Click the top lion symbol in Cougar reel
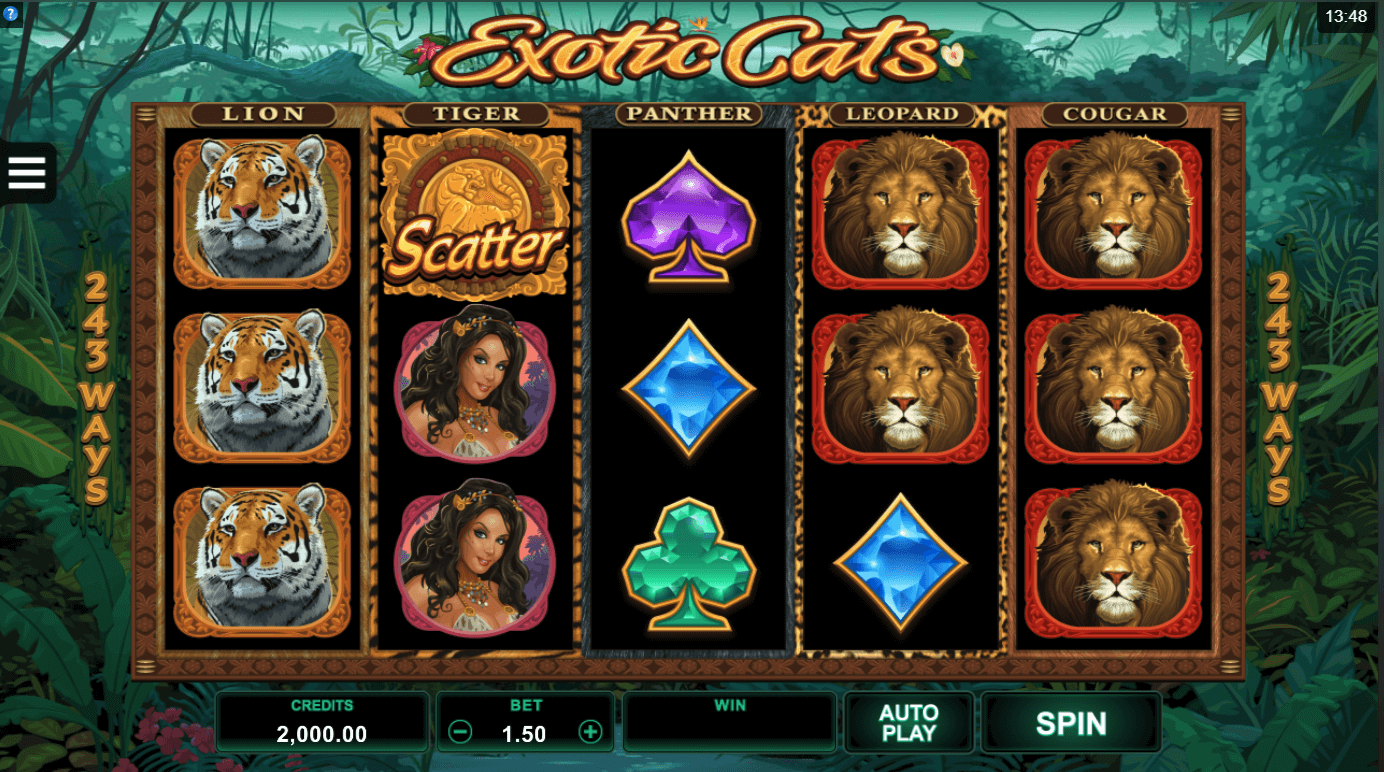Image resolution: width=1384 pixels, height=772 pixels. (x=1113, y=213)
